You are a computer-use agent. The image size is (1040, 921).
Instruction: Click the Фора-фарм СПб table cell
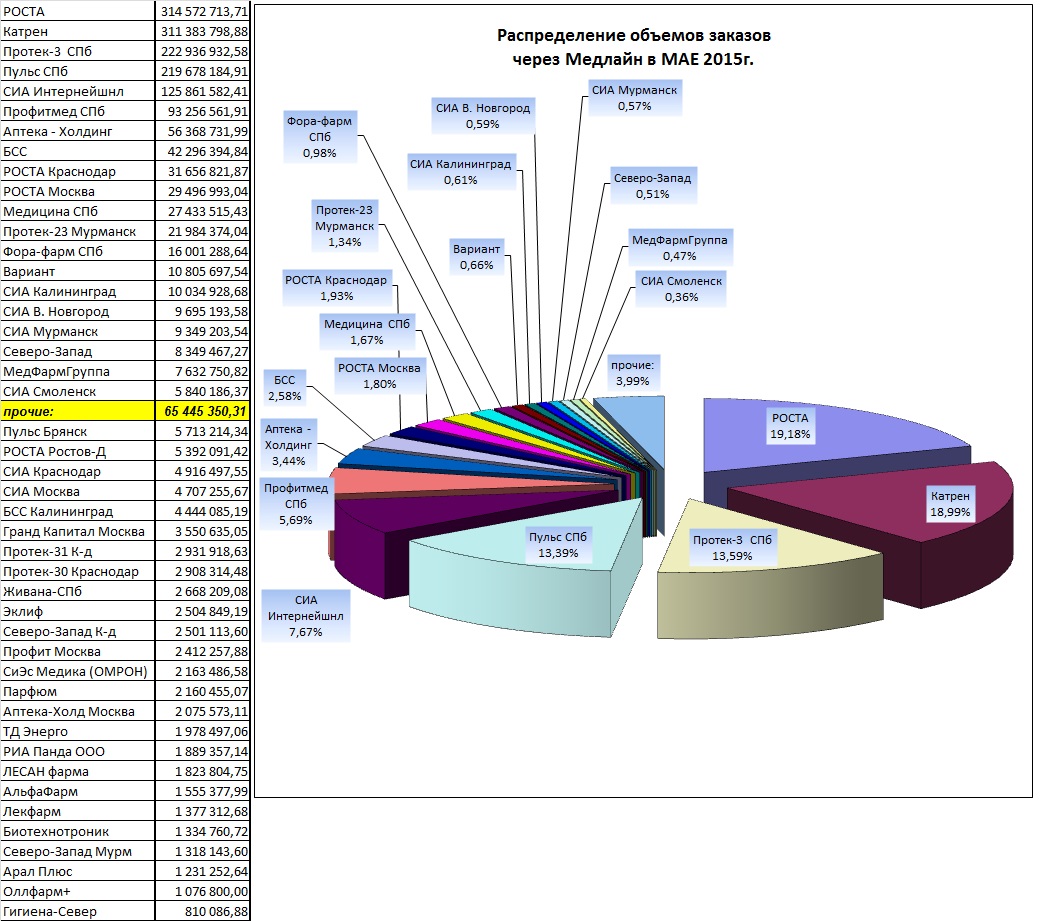[x=78, y=251]
